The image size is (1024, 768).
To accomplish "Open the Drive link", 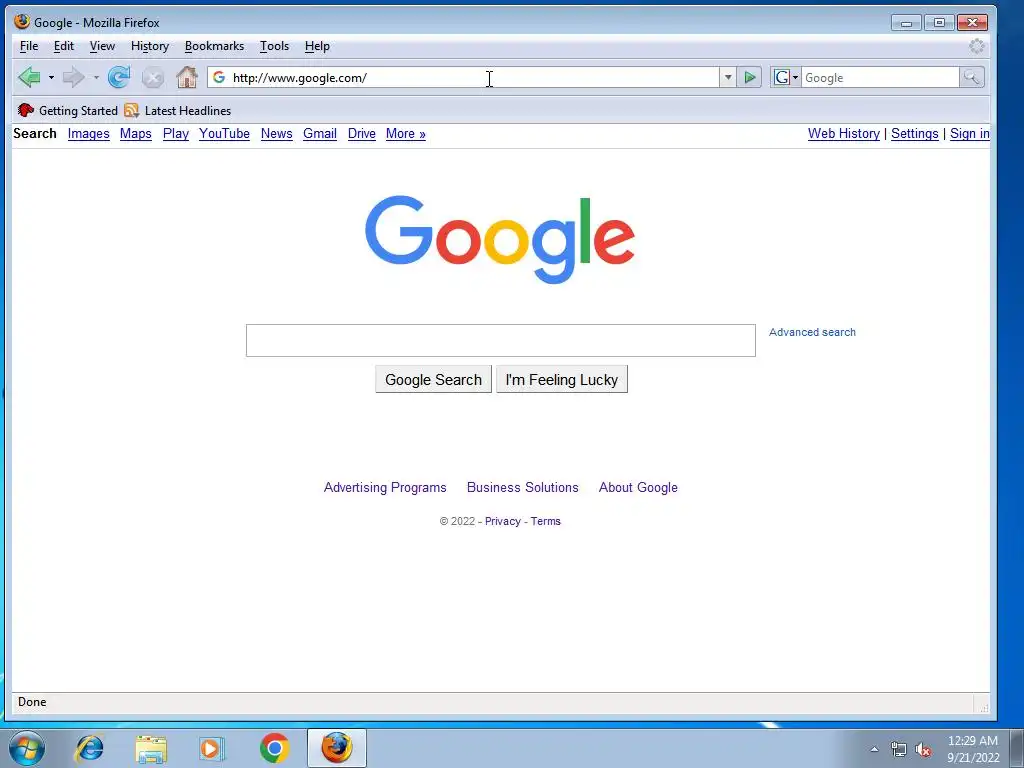I will click(x=362, y=133).
